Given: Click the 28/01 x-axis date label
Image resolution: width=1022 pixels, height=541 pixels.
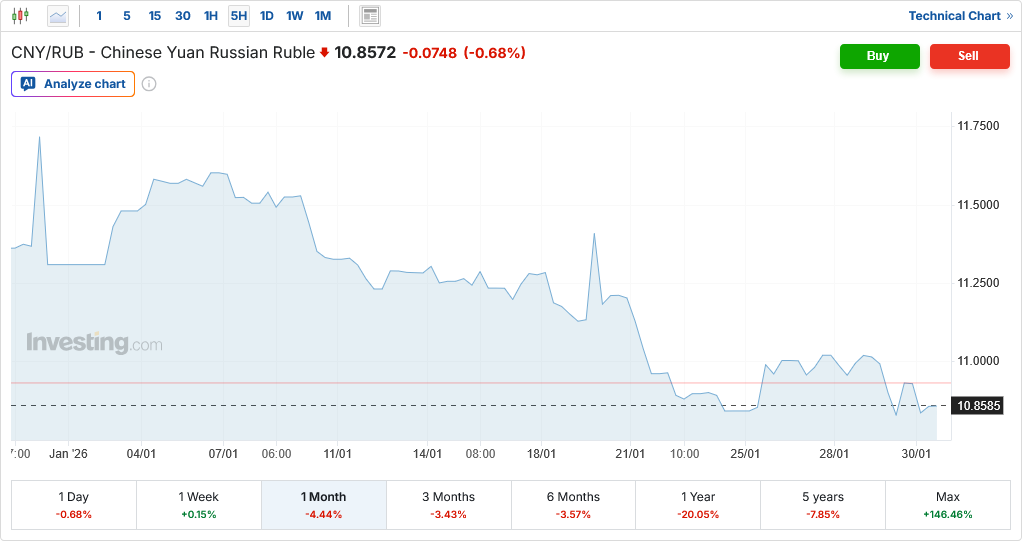Looking at the screenshot, I should click(834, 454).
